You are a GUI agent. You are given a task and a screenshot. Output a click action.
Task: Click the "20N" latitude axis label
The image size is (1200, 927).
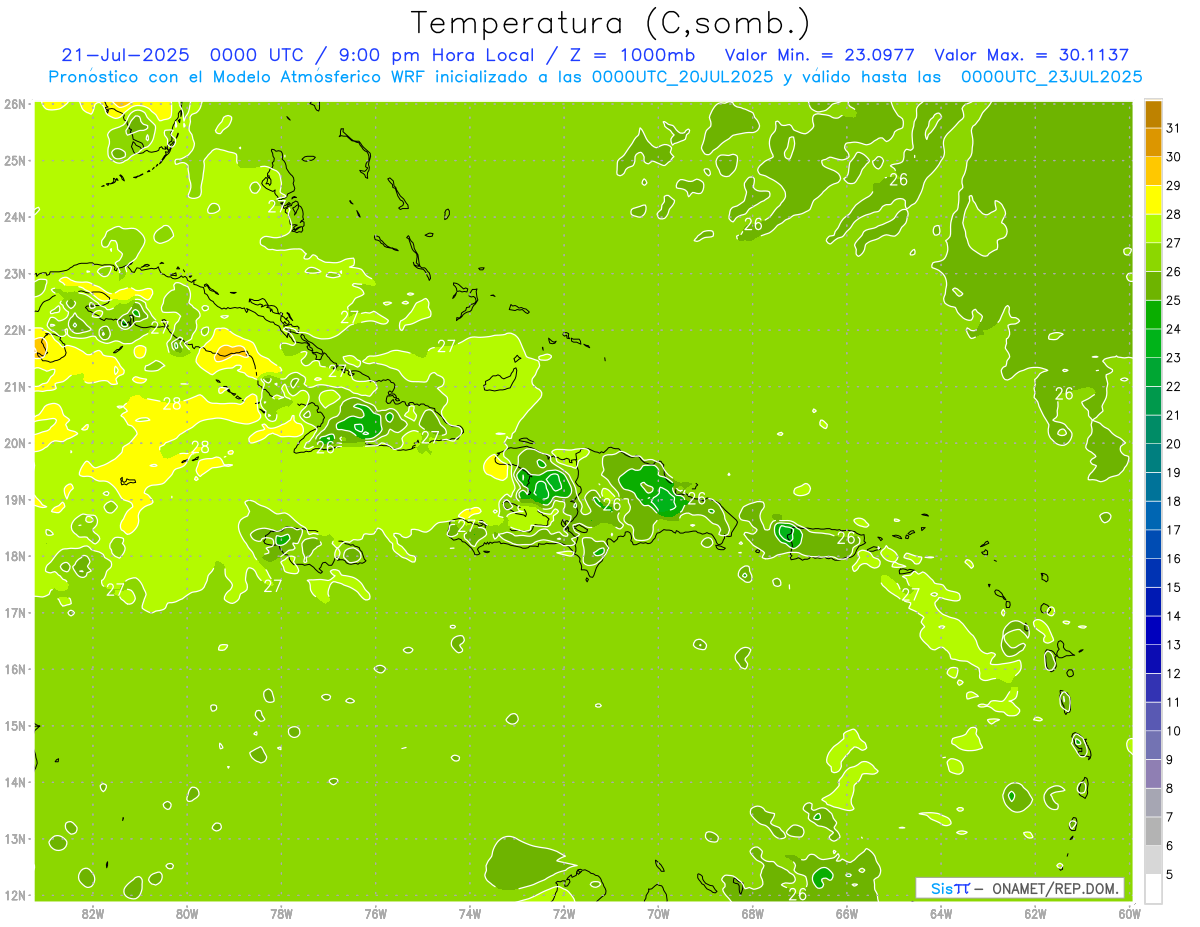point(14,443)
